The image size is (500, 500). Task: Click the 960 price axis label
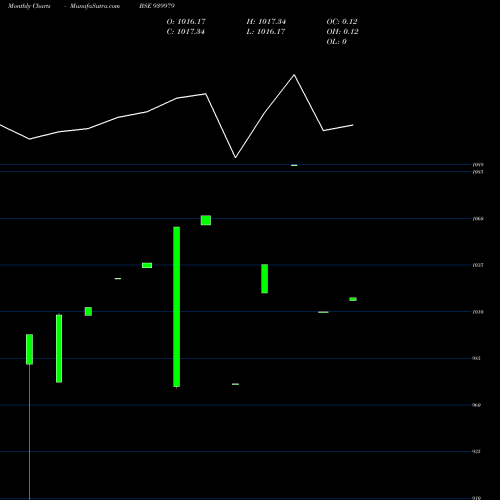tap(477, 405)
